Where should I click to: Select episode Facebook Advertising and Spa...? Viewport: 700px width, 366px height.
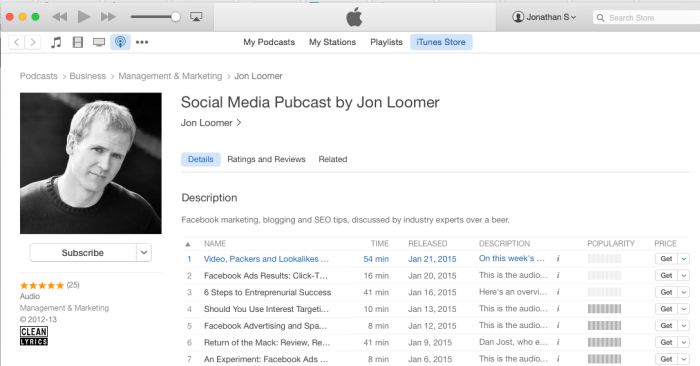[x=266, y=326]
